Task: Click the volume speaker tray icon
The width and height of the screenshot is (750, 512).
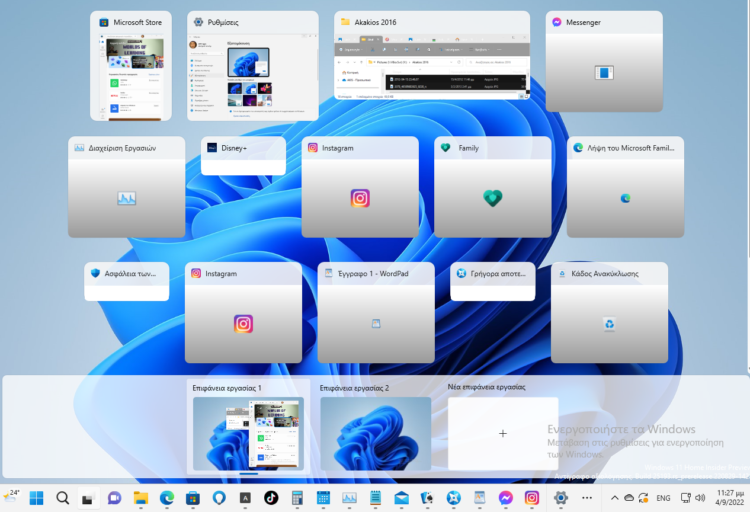Action: pos(700,498)
